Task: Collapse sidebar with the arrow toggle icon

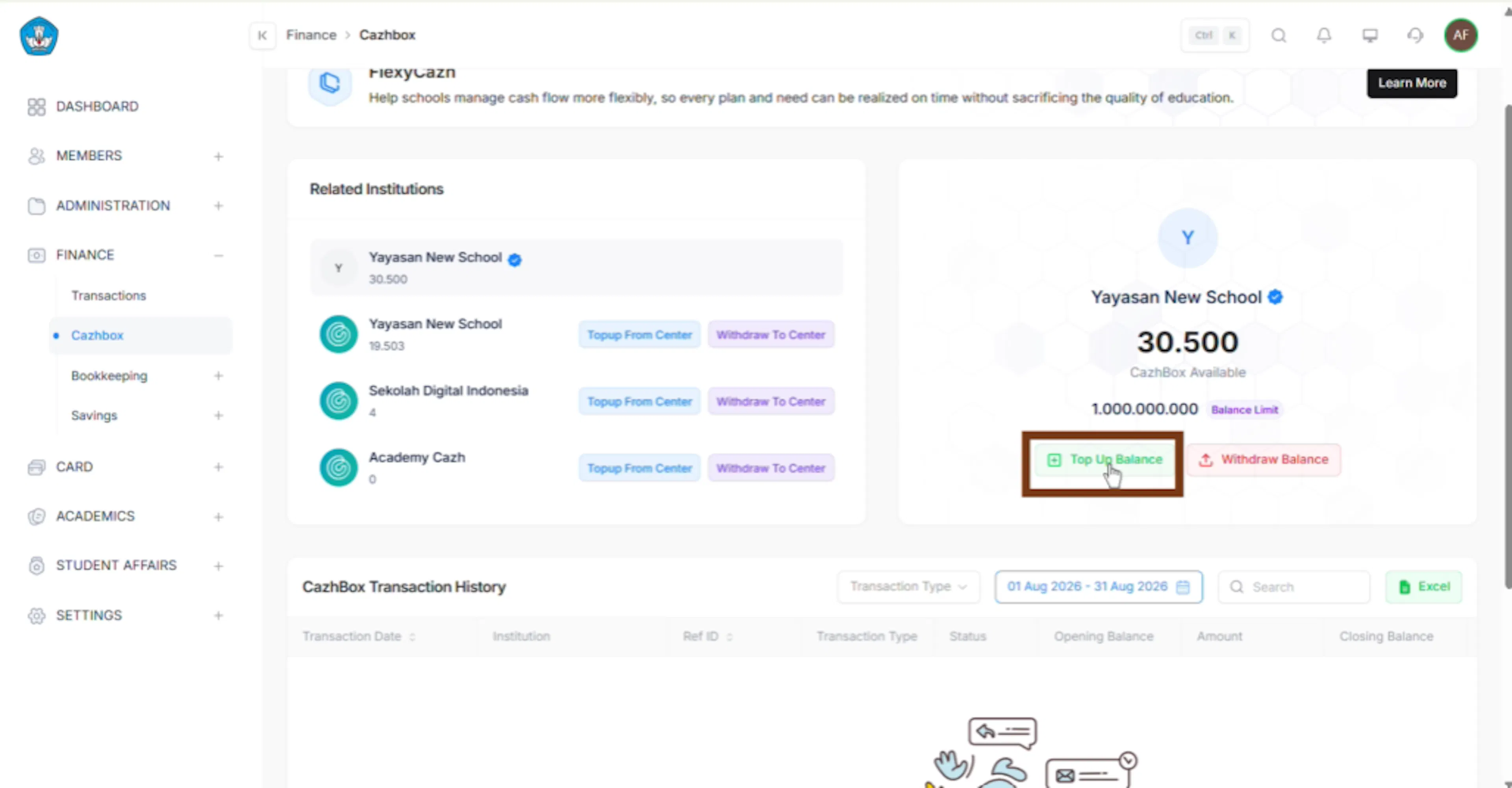Action: point(262,35)
